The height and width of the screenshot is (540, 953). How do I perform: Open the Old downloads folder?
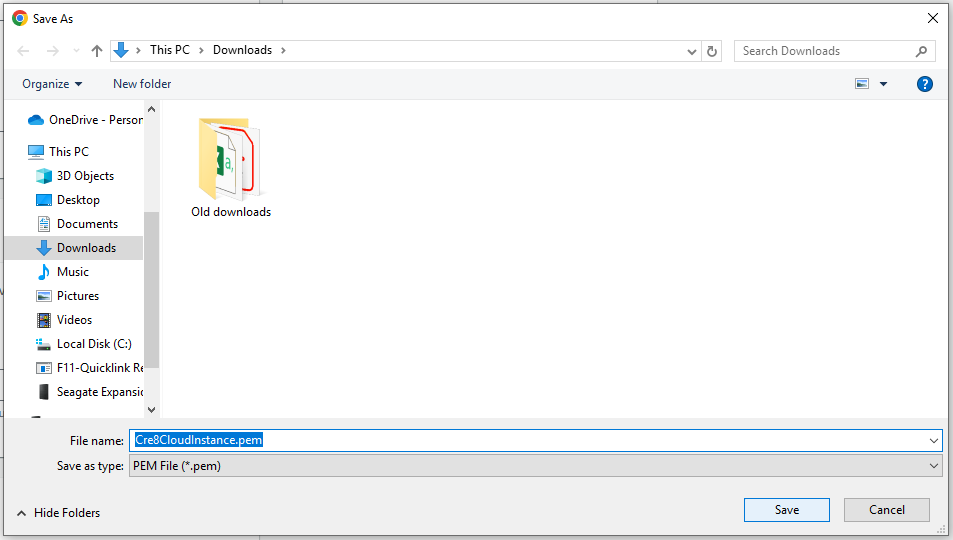(231, 167)
